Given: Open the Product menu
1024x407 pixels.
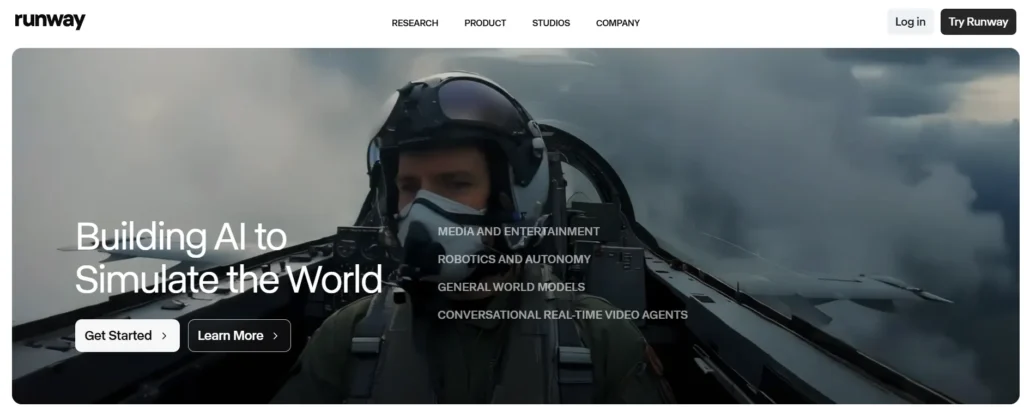Looking at the screenshot, I should [x=485, y=23].
